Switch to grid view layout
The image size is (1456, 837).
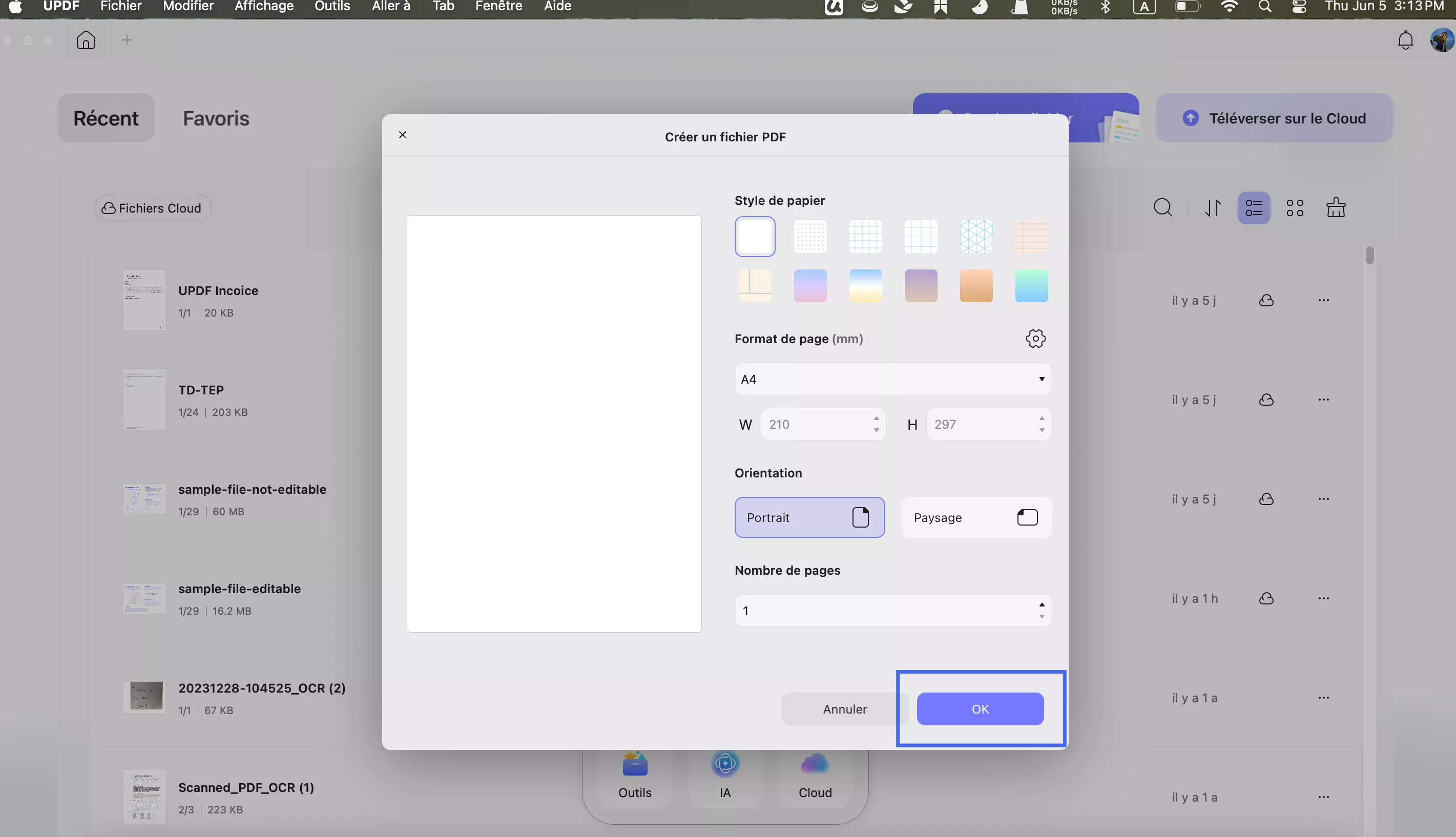1295,207
